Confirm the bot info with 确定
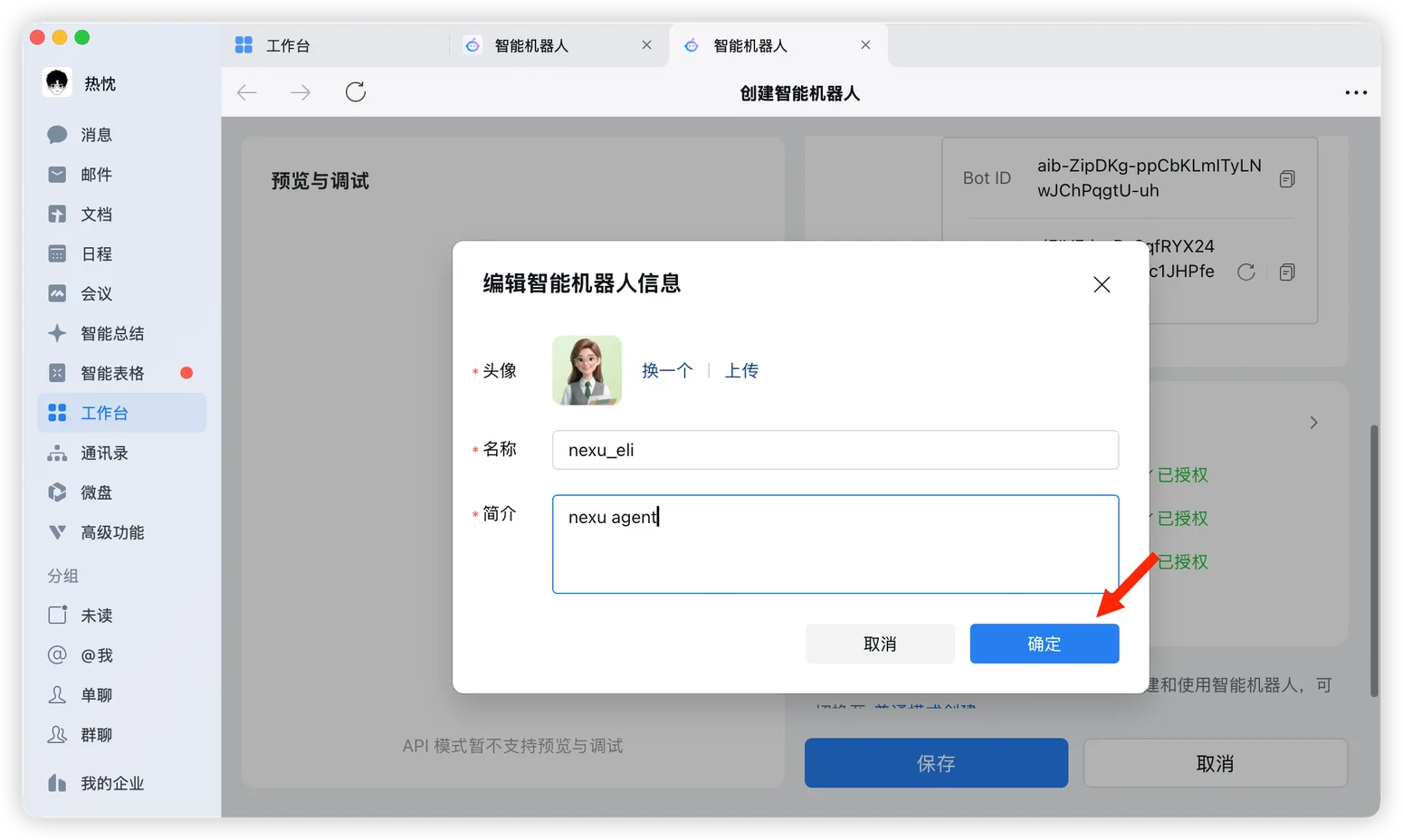 pos(1044,644)
